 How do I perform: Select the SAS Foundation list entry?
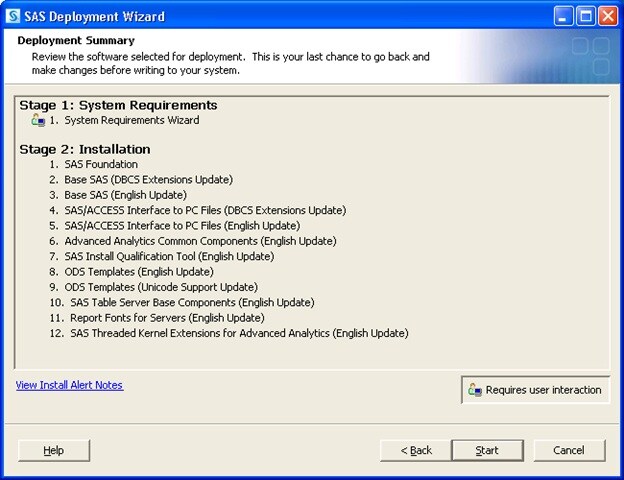pyautogui.click(x=101, y=164)
